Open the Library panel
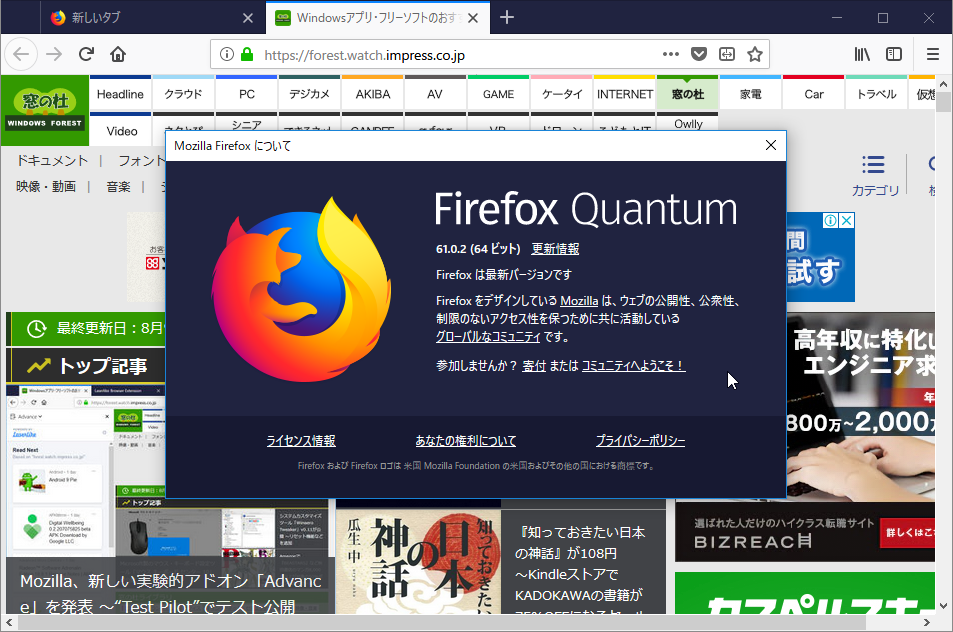Image resolution: width=953 pixels, height=632 pixels. click(x=862, y=54)
